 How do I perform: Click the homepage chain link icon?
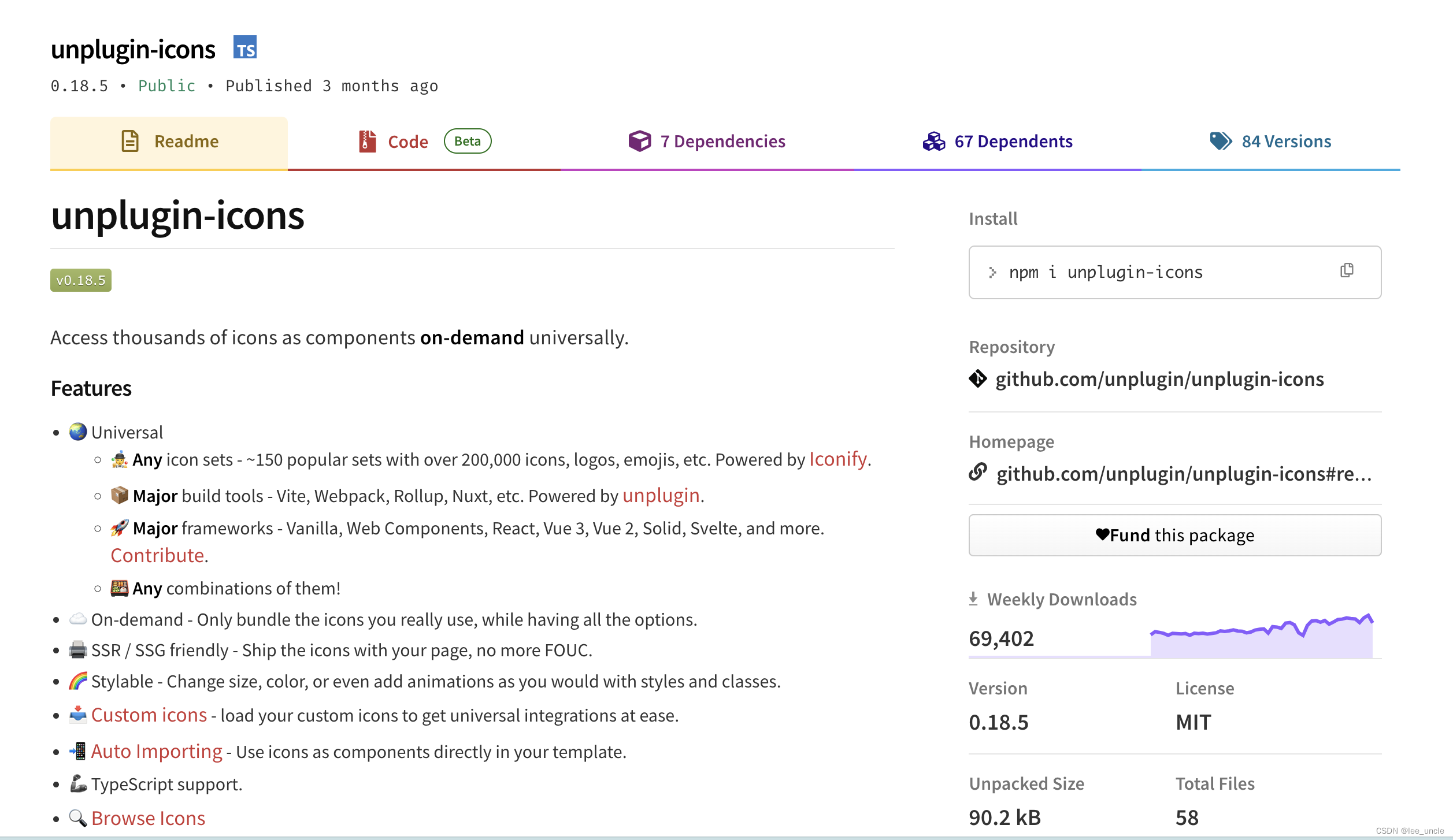pos(978,473)
